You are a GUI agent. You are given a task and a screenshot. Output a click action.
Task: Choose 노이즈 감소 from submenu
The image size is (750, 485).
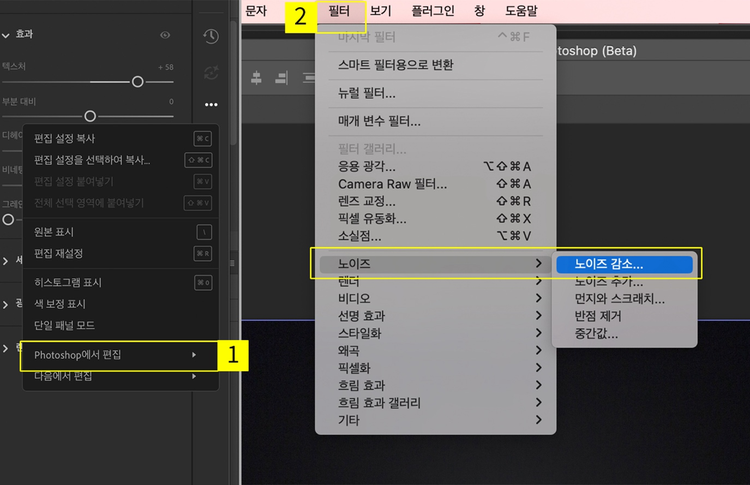(624, 264)
